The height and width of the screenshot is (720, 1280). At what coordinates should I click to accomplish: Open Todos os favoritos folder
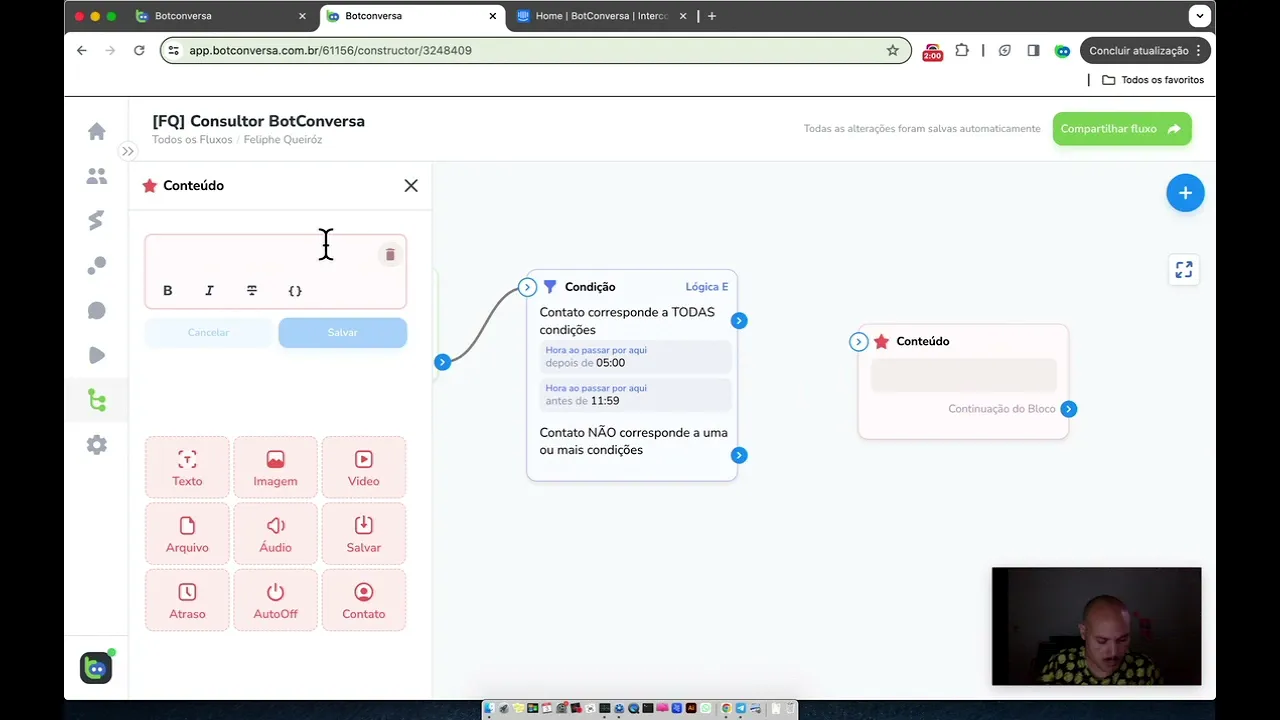click(1153, 80)
